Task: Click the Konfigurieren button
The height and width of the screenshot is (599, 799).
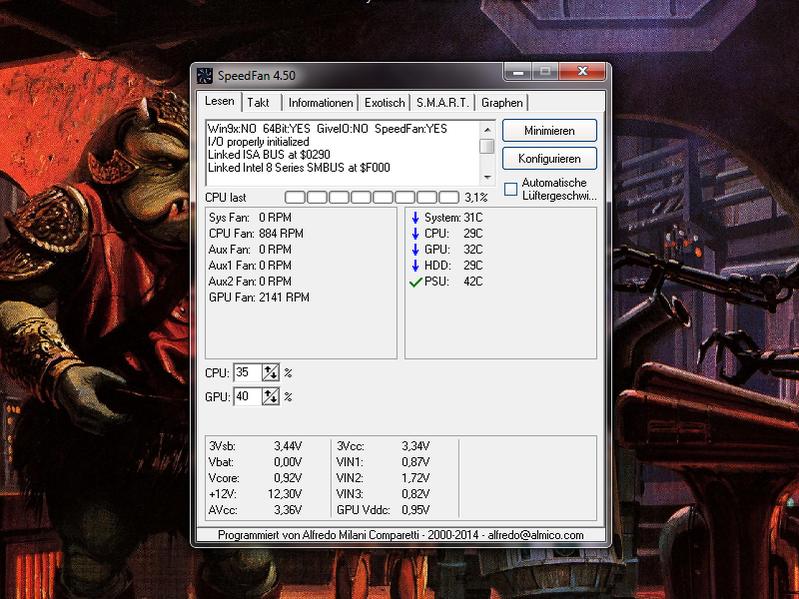Action: click(x=549, y=159)
